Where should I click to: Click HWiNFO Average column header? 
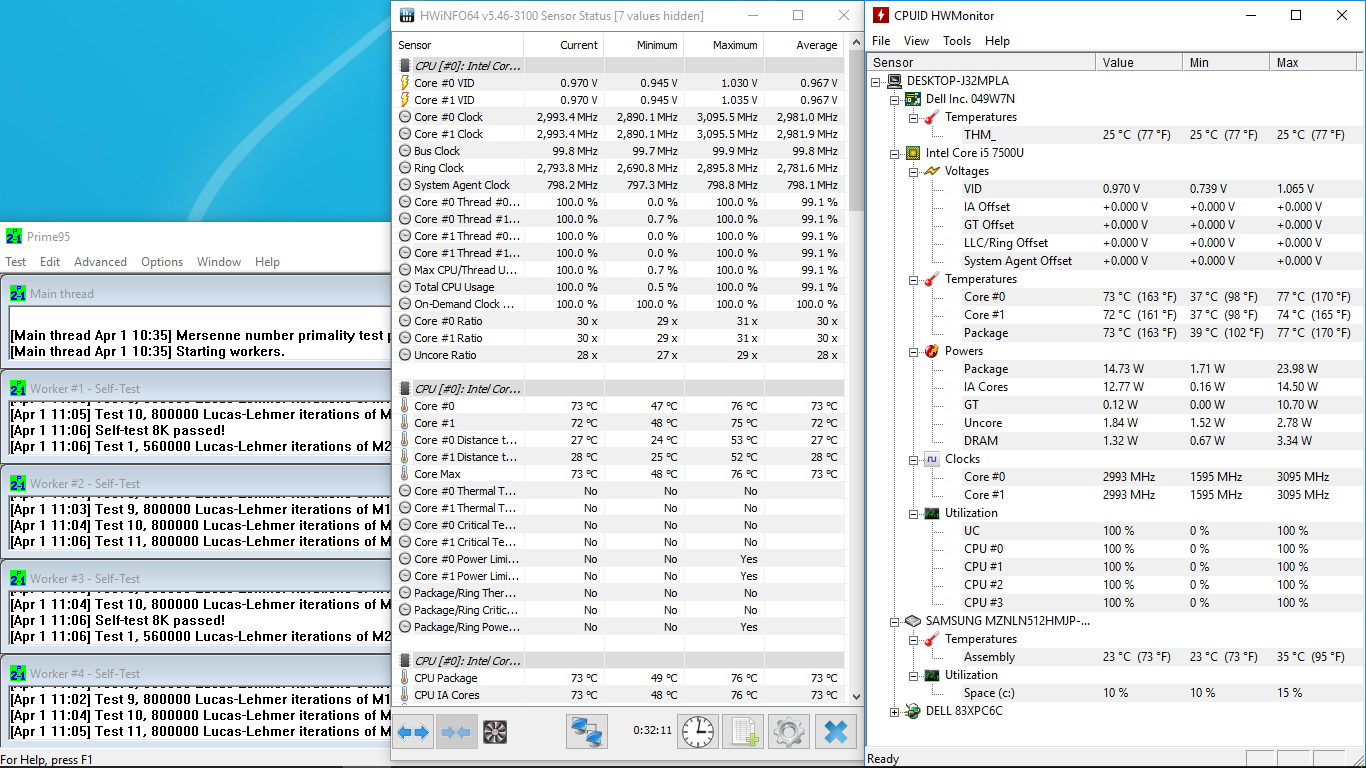803,45
